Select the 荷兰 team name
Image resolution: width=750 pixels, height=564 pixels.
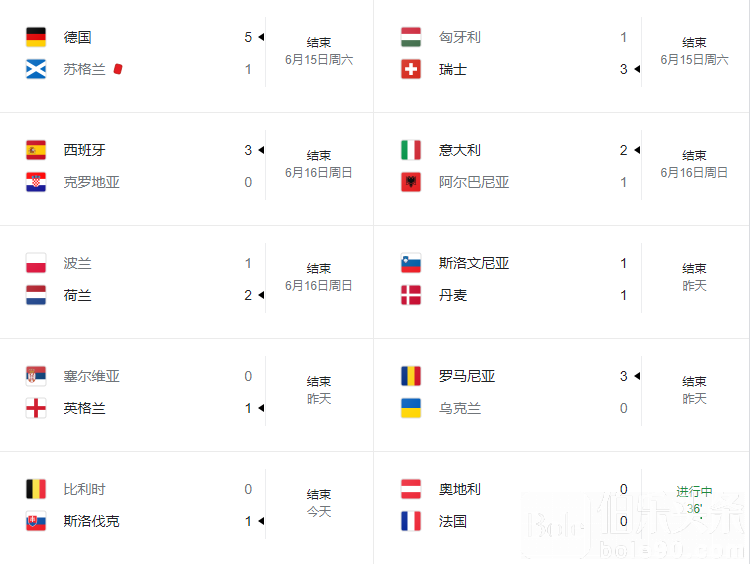pos(77,296)
